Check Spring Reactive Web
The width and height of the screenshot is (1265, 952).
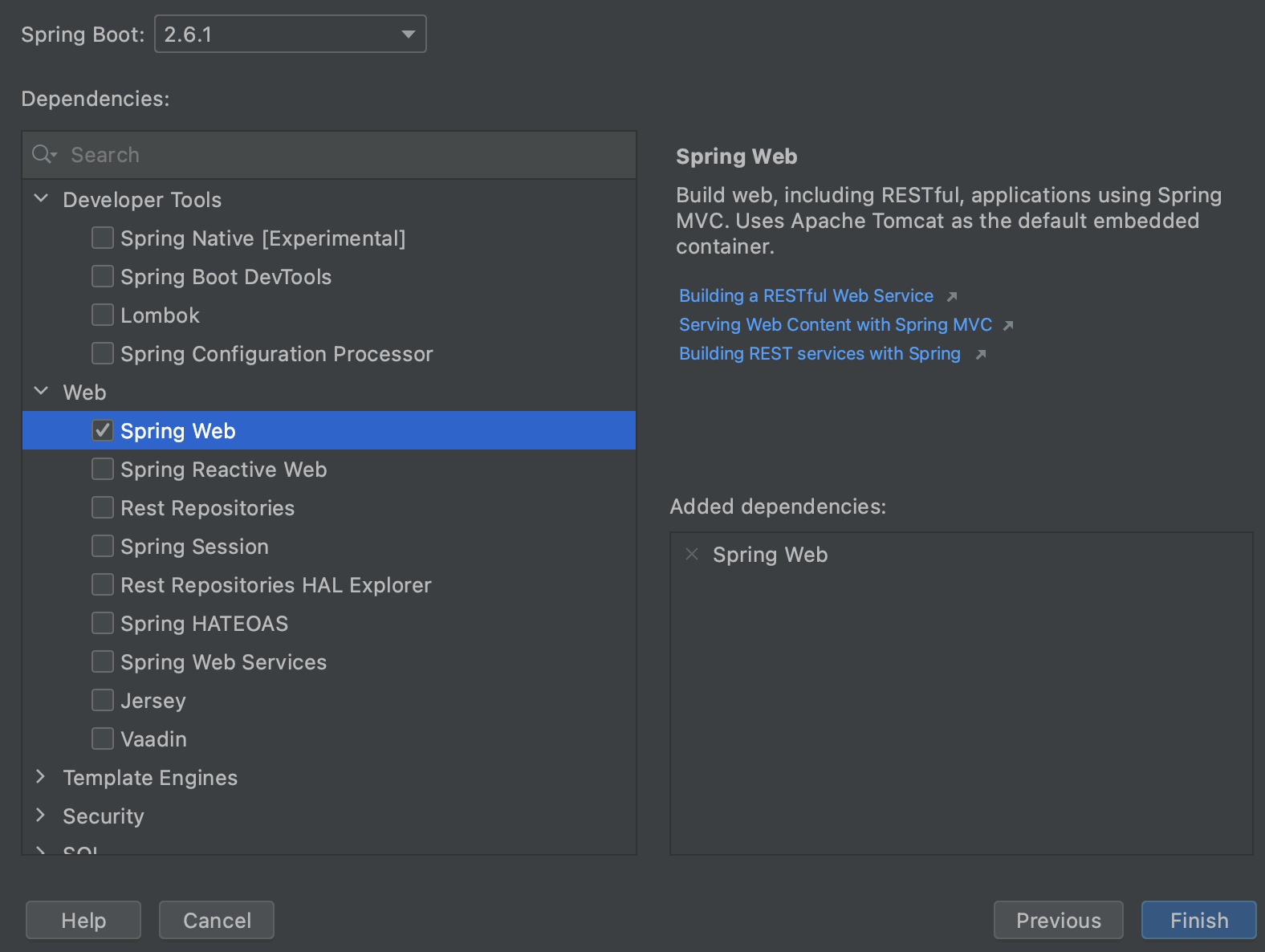[103, 469]
